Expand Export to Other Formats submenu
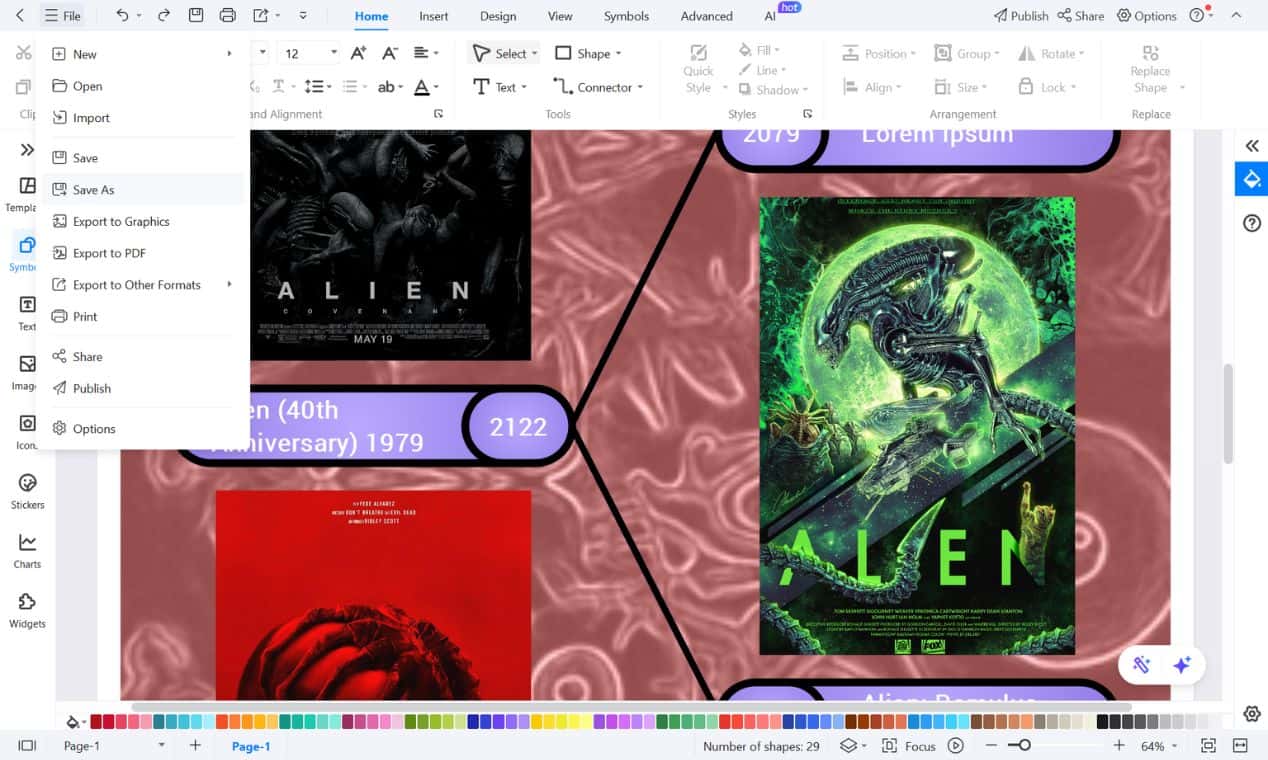This screenshot has width=1268, height=760. pyautogui.click(x=229, y=285)
